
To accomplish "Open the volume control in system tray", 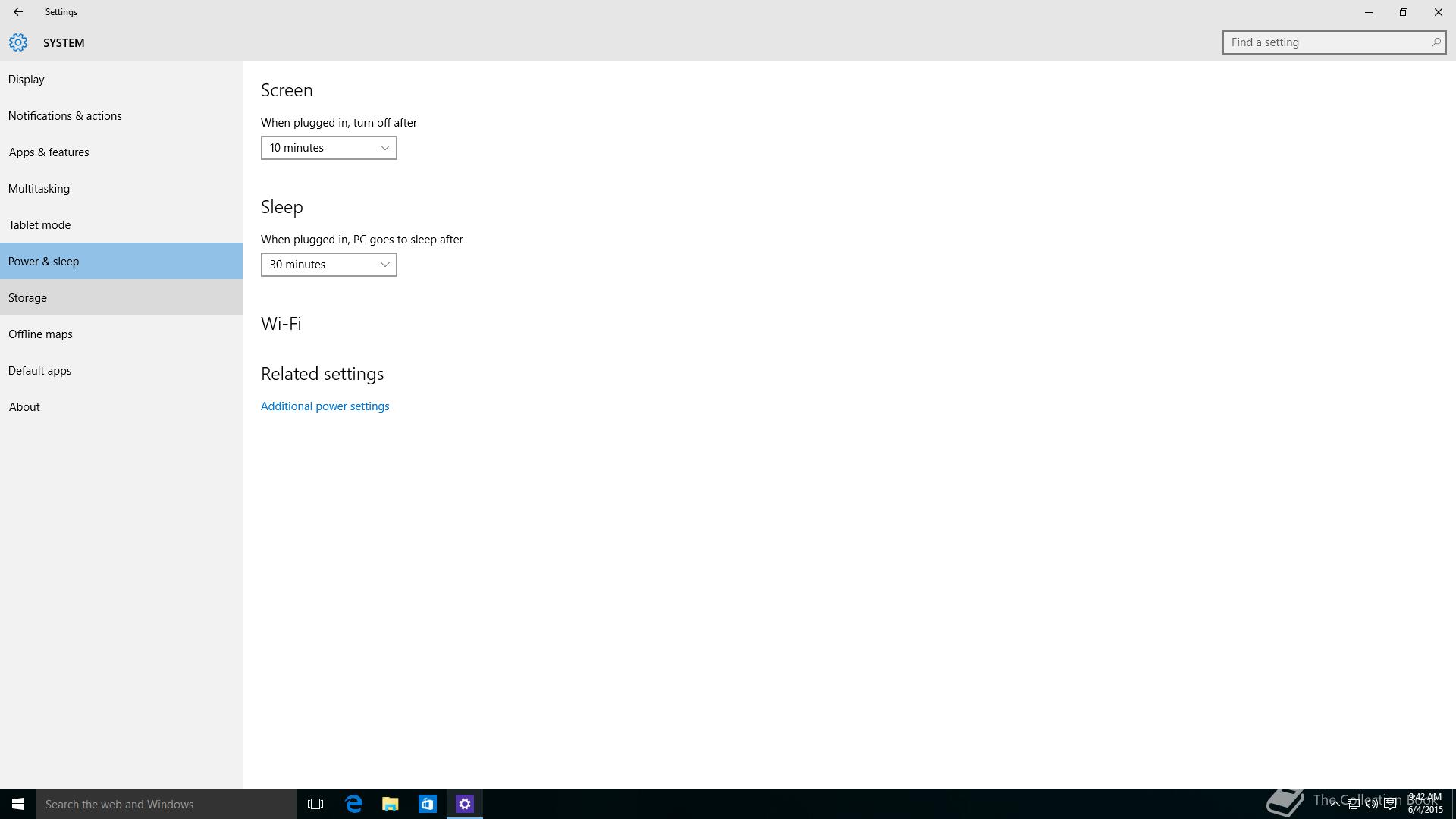I will pyautogui.click(x=1371, y=804).
